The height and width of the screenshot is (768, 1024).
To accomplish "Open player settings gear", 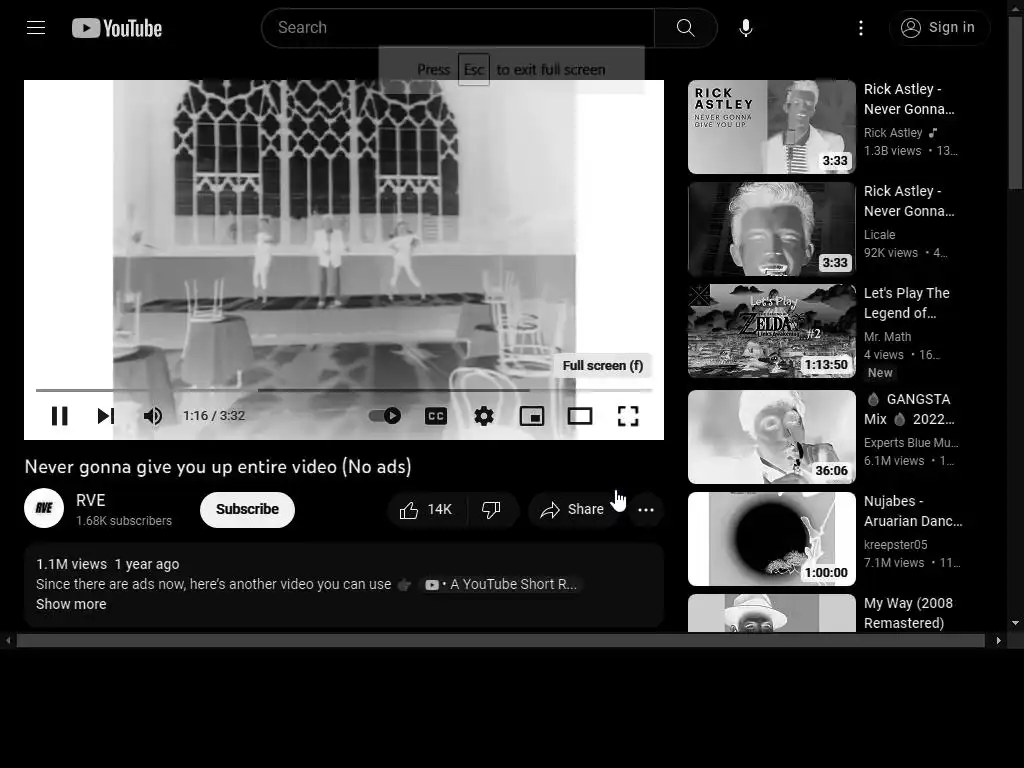I will pos(484,416).
